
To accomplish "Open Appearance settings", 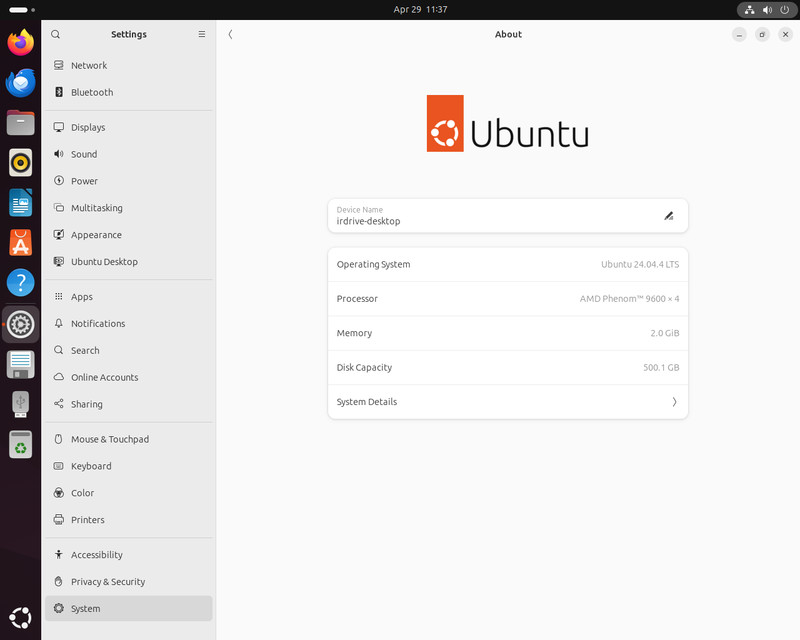I will pos(129,234).
